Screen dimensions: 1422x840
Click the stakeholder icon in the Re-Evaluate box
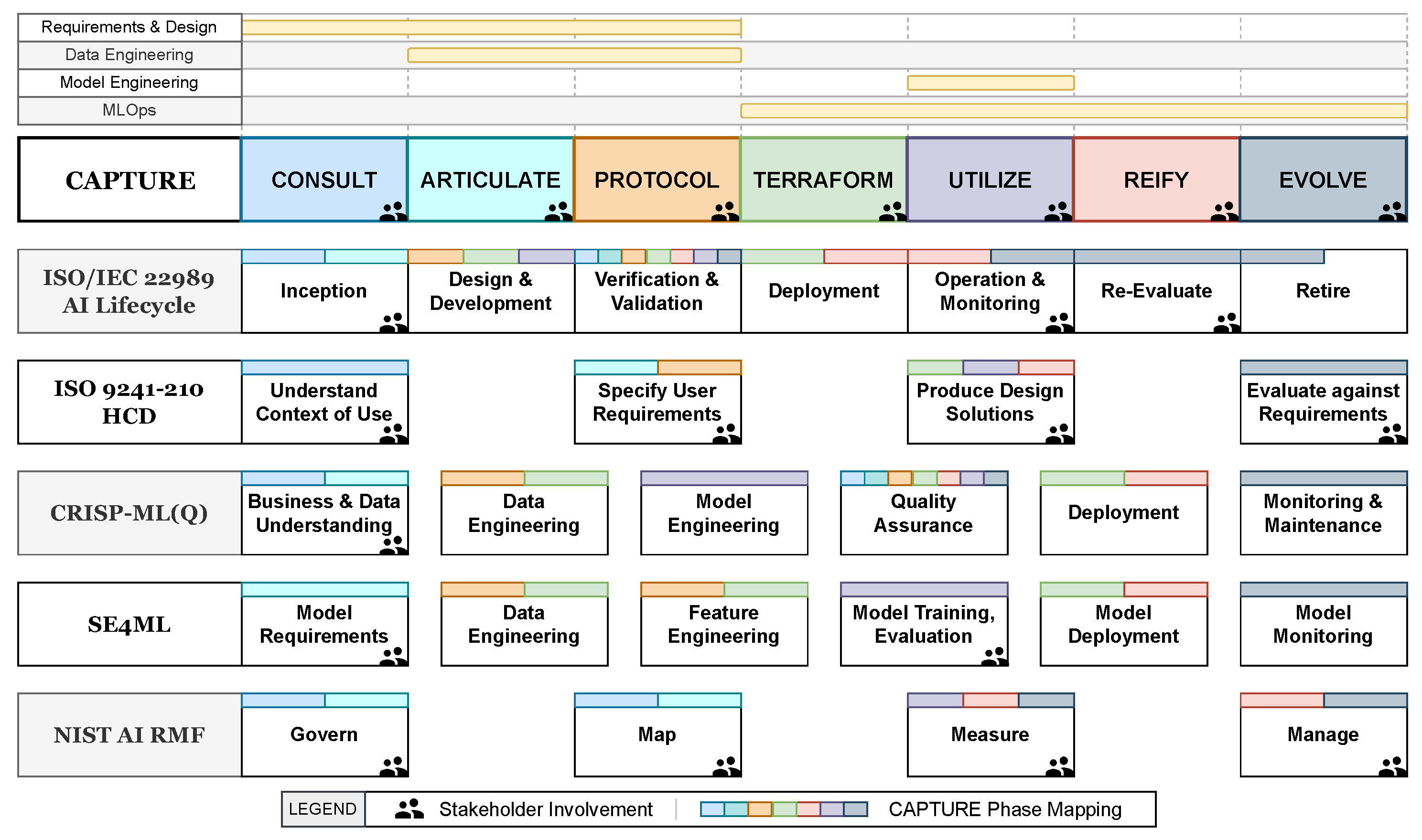click(1227, 323)
